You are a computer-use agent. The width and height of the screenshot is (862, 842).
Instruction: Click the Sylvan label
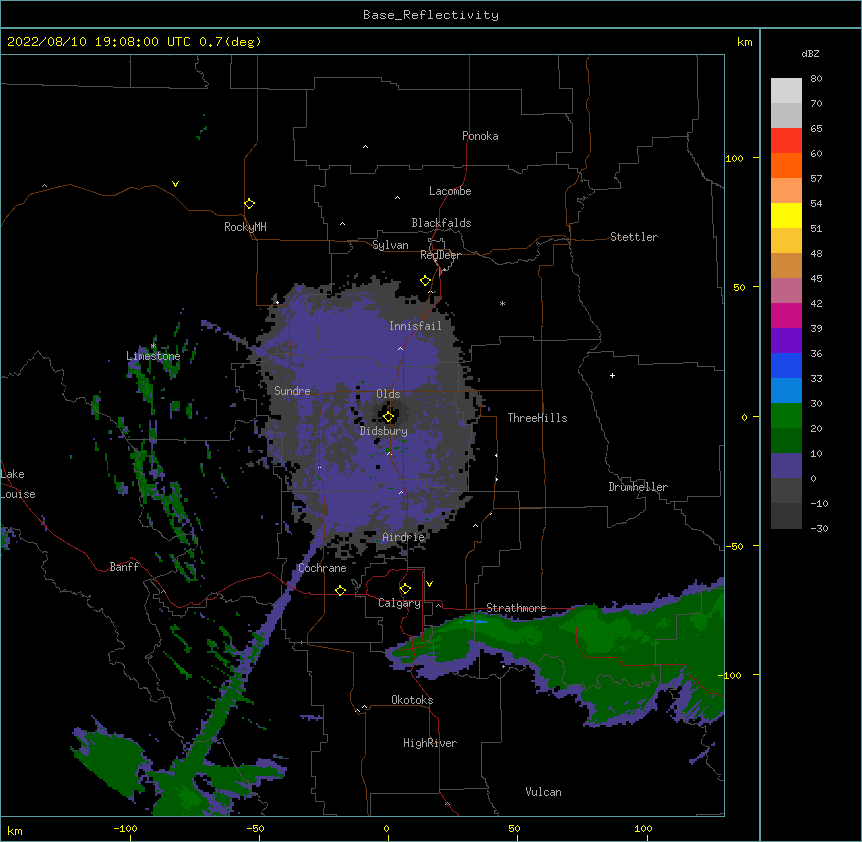click(390, 245)
